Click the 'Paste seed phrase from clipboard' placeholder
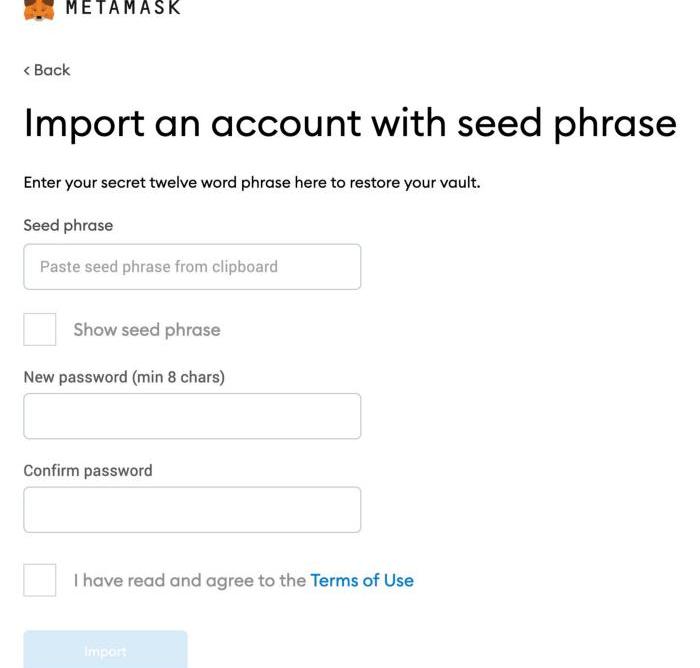The height and width of the screenshot is (668, 700). tap(158, 267)
